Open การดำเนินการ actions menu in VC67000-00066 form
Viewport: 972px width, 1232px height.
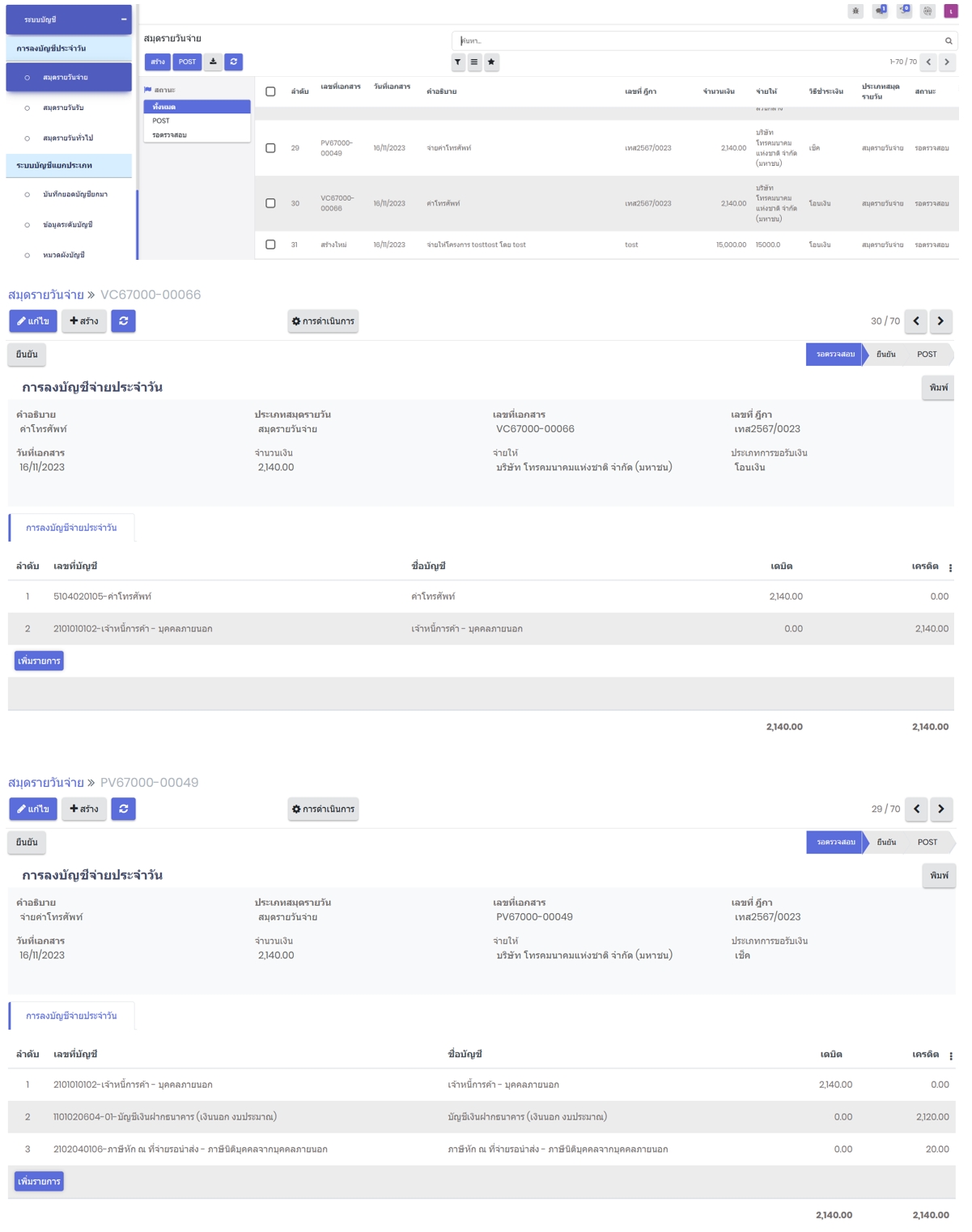click(323, 321)
